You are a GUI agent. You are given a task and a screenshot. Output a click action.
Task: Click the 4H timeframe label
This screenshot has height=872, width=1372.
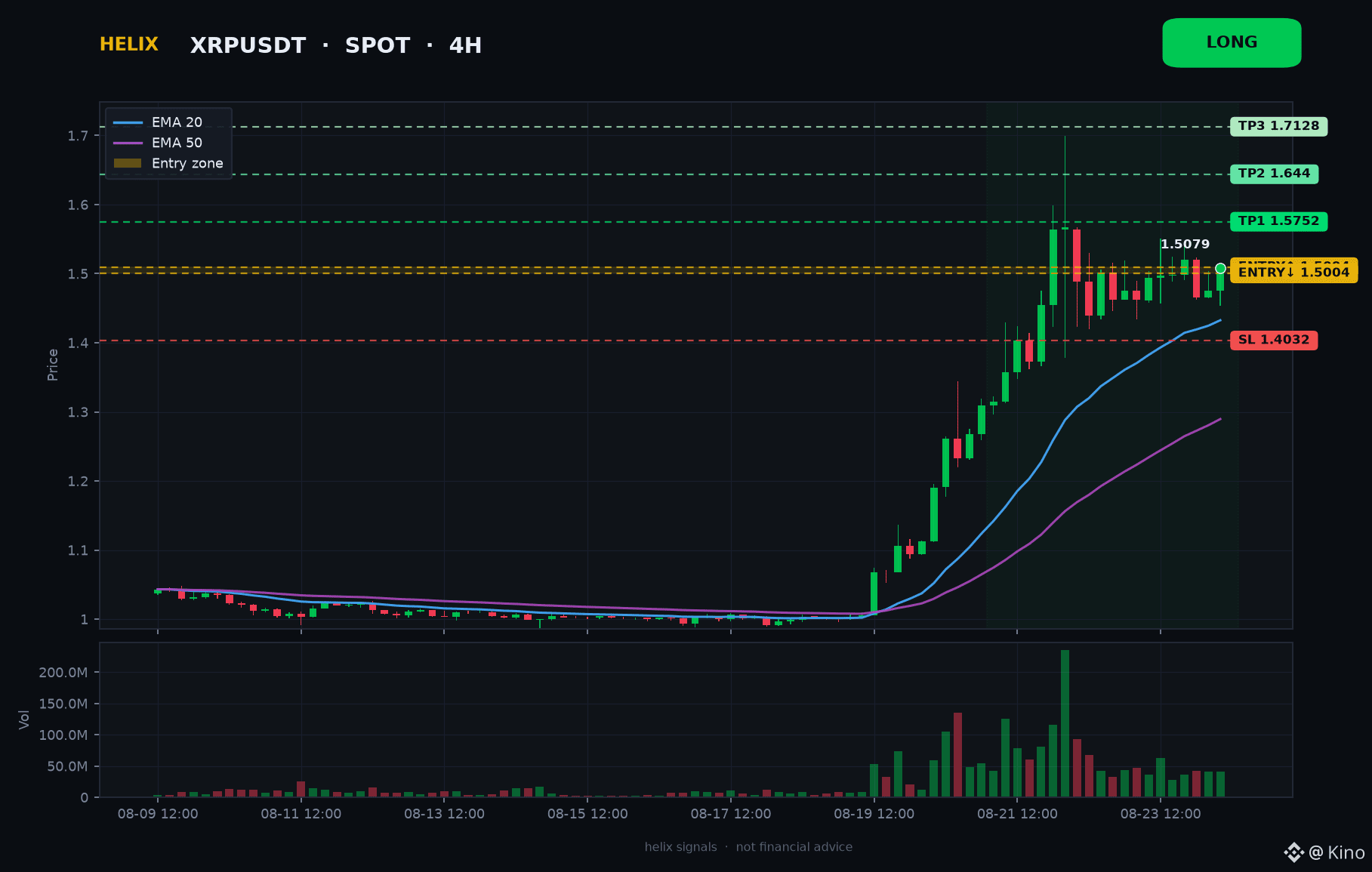pyautogui.click(x=465, y=45)
